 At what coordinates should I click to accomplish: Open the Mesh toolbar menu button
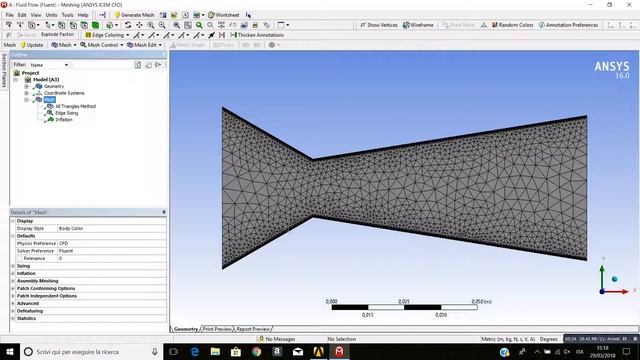[64, 45]
